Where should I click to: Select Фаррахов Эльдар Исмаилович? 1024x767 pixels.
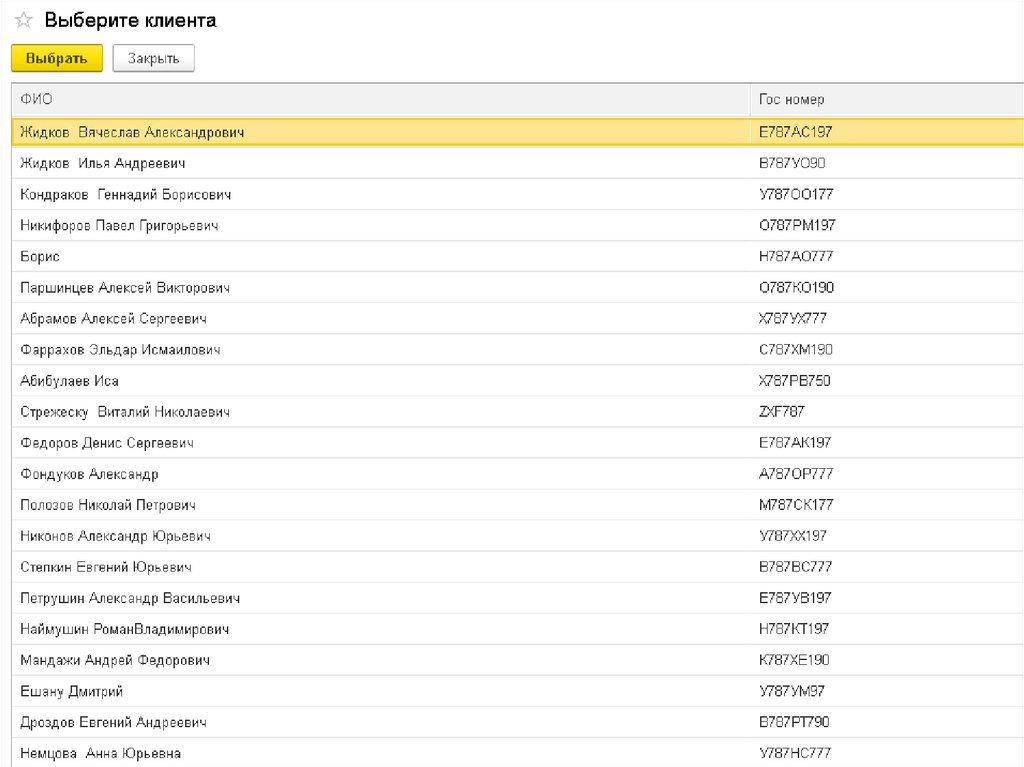(120, 350)
